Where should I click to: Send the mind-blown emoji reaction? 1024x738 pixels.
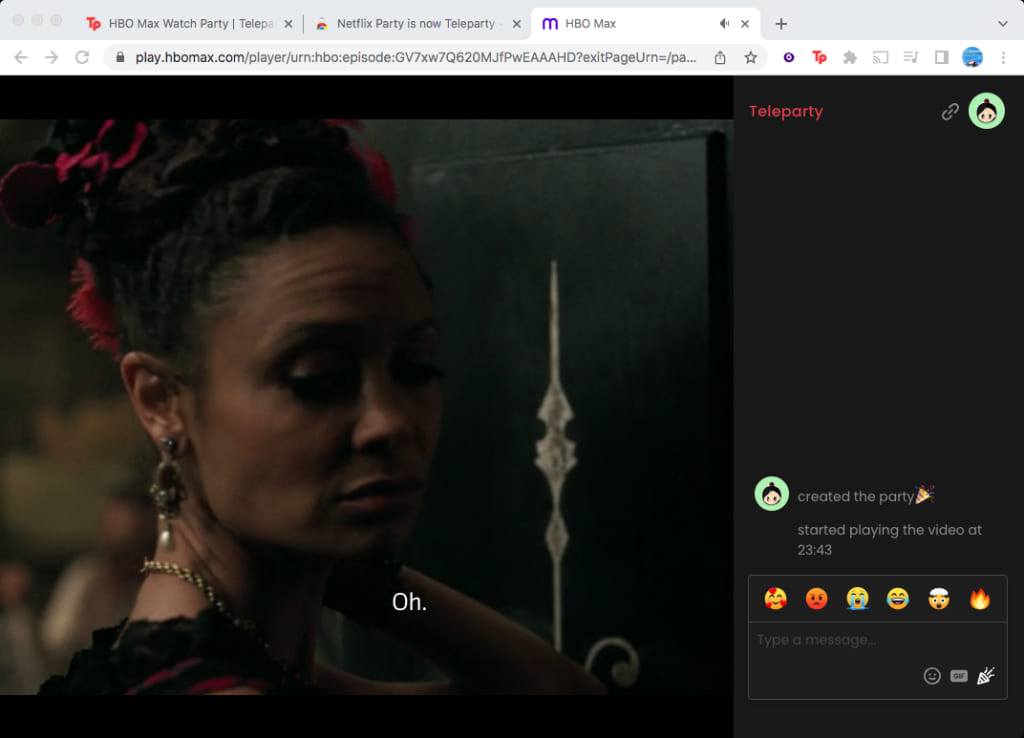[938, 599]
